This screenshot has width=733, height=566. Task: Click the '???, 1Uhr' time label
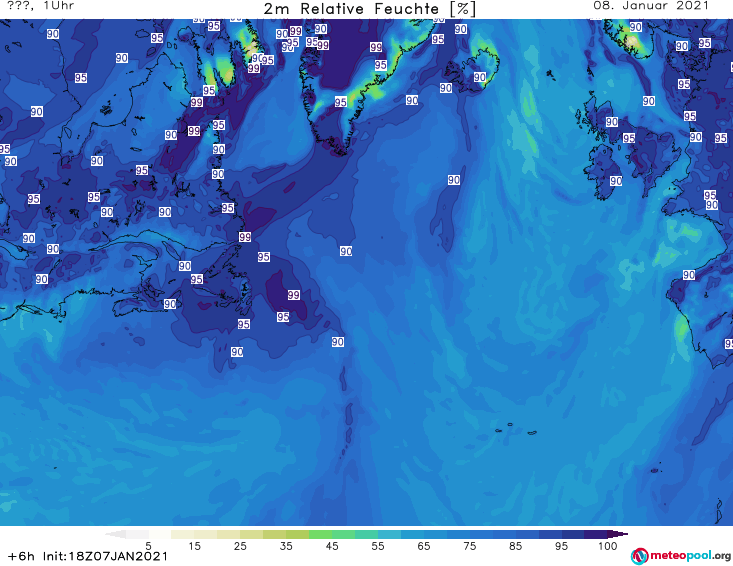point(41,6)
